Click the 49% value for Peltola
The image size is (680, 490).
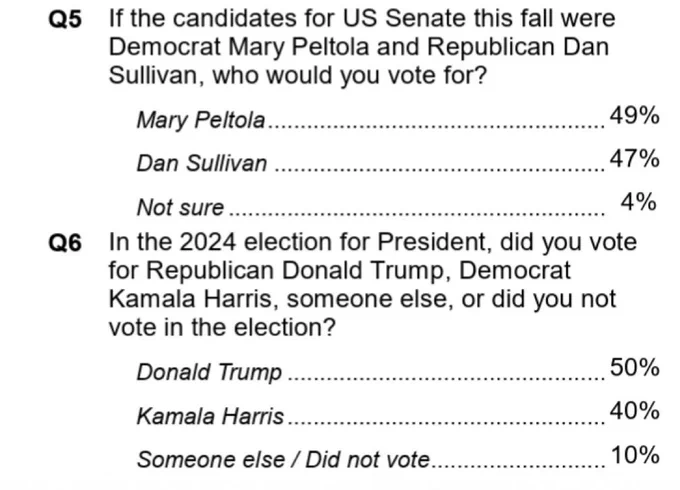click(x=634, y=116)
